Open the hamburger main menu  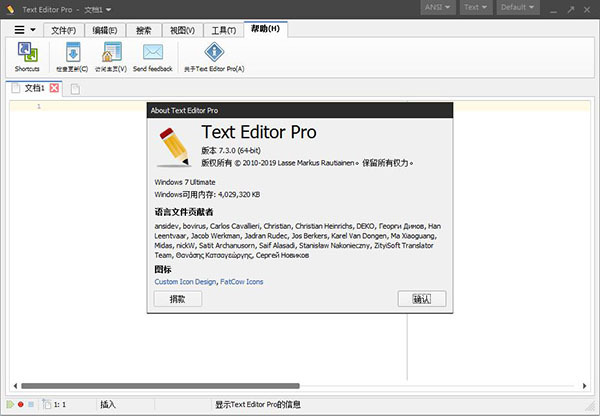(x=20, y=30)
